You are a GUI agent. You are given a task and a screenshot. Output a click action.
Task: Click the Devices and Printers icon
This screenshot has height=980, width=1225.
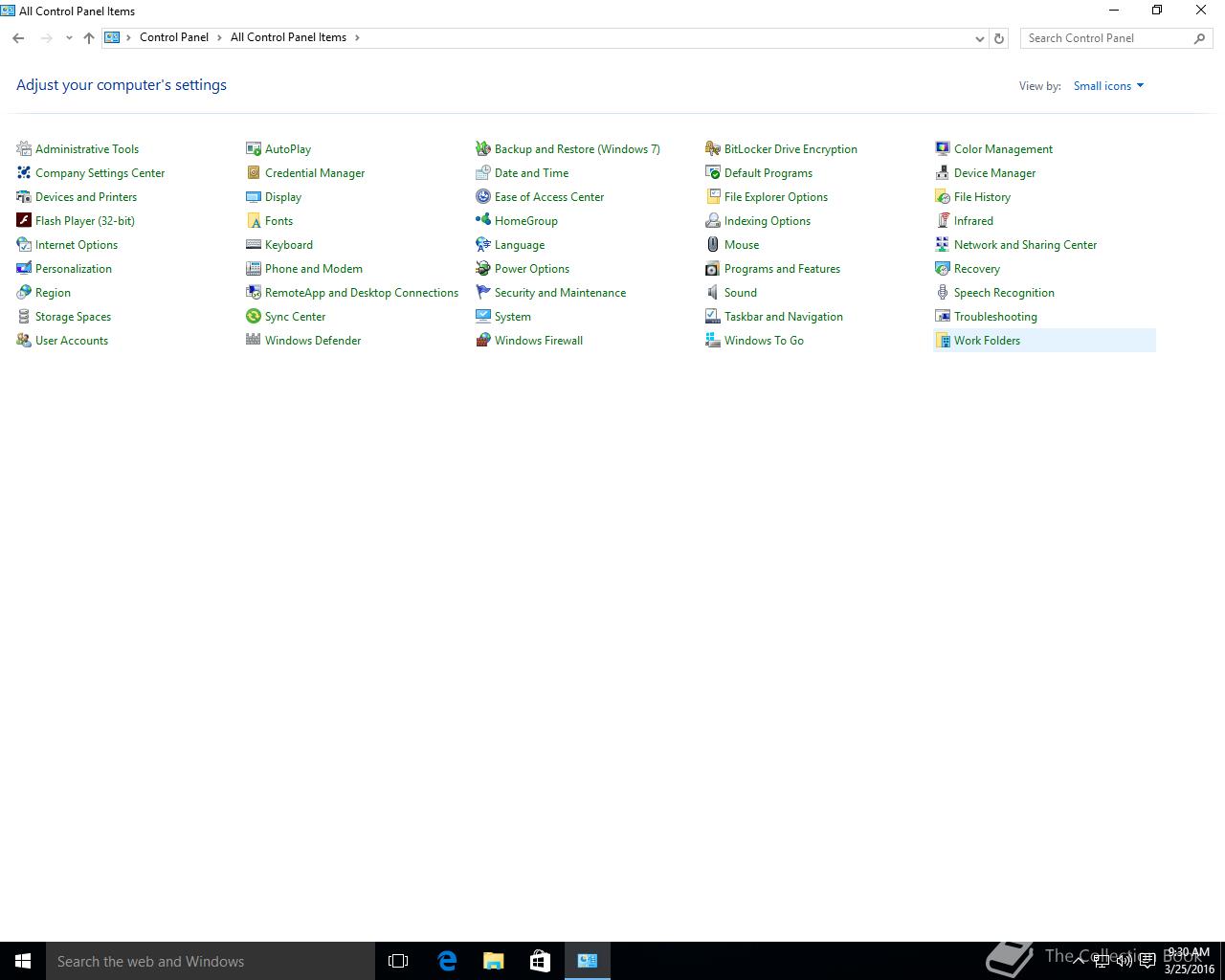click(x=24, y=196)
